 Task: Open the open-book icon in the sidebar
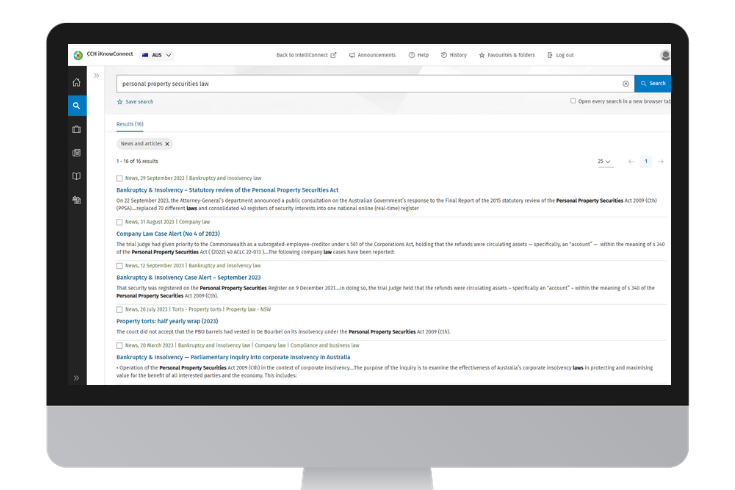(x=77, y=176)
